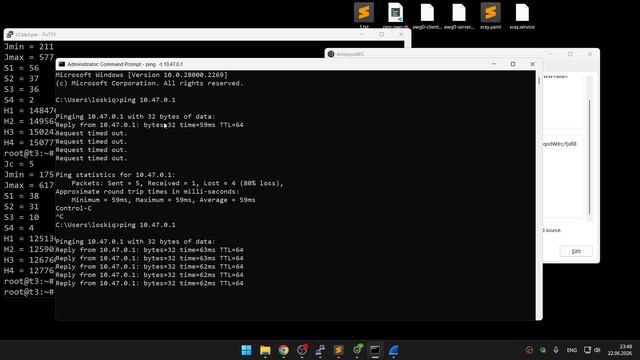
Task: Open the network status tray icon
Action: coord(587,350)
